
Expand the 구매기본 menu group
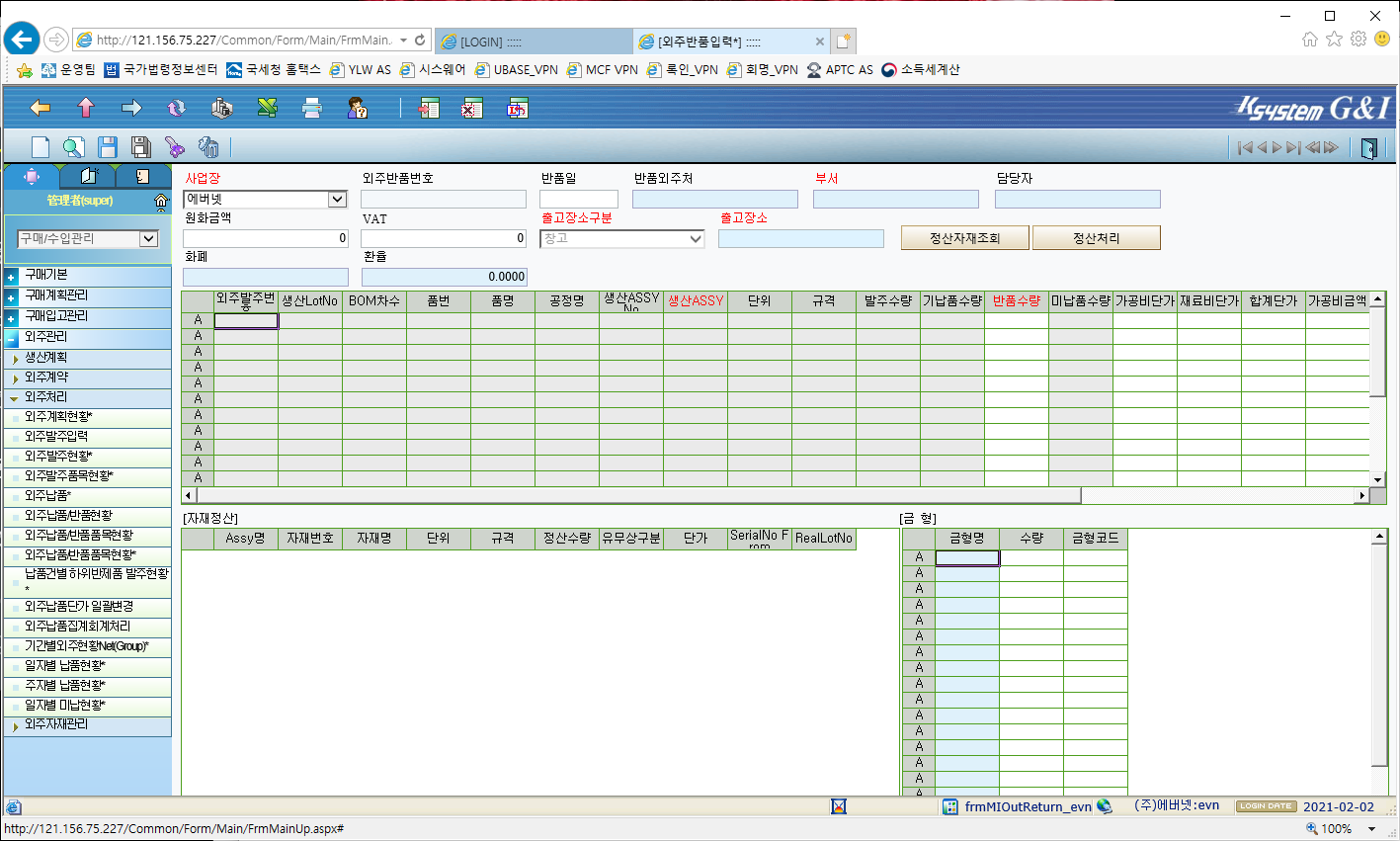(11, 277)
